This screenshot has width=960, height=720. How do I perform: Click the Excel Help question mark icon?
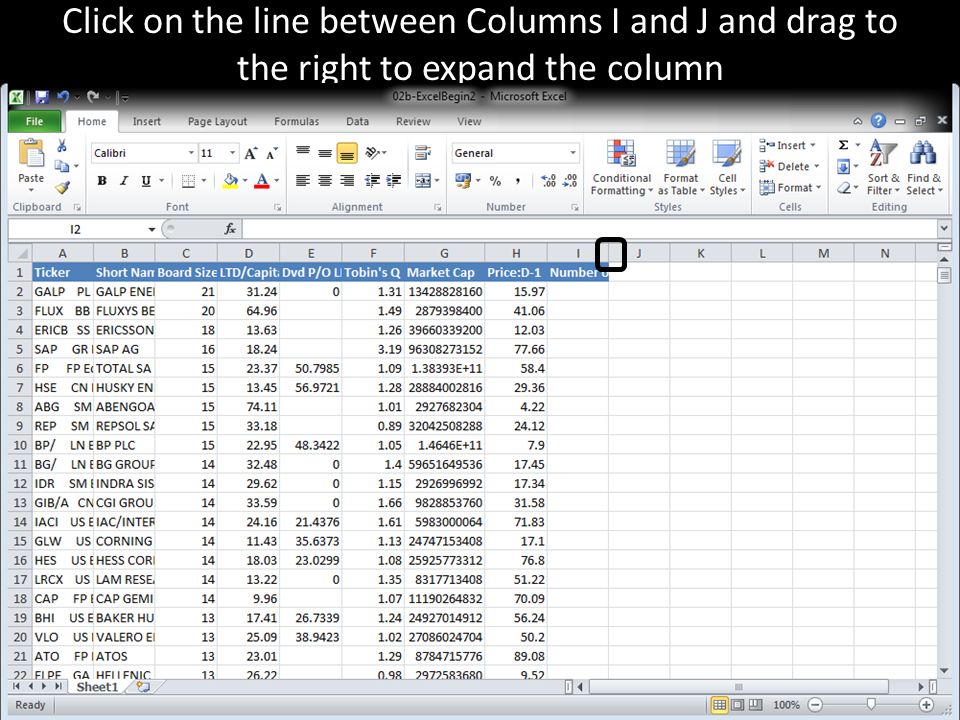[878, 121]
